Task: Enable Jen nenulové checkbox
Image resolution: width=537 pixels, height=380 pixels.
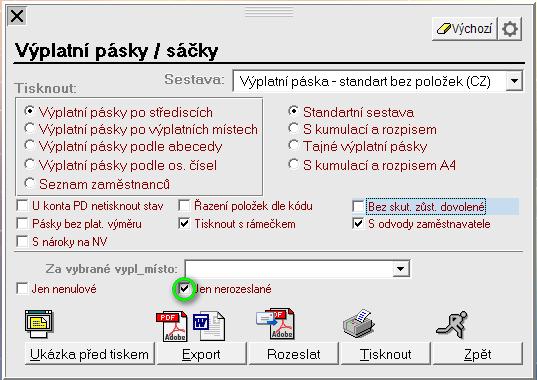Action: pyautogui.click(x=22, y=289)
